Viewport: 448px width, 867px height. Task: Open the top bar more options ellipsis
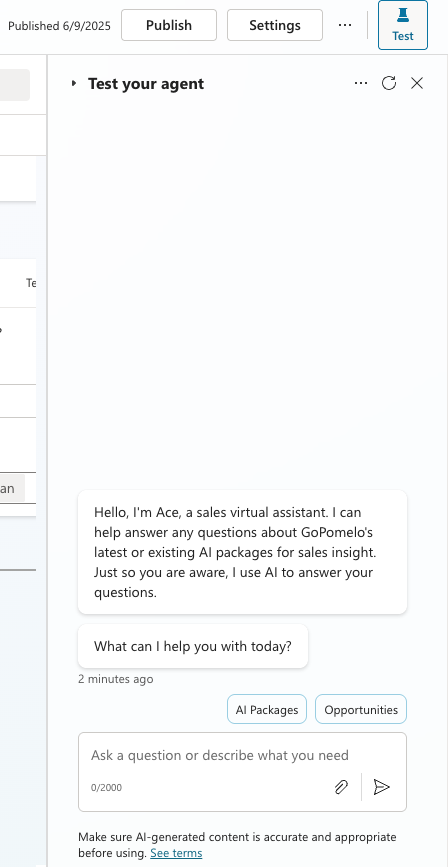pyautogui.click(x=345, y=25)
